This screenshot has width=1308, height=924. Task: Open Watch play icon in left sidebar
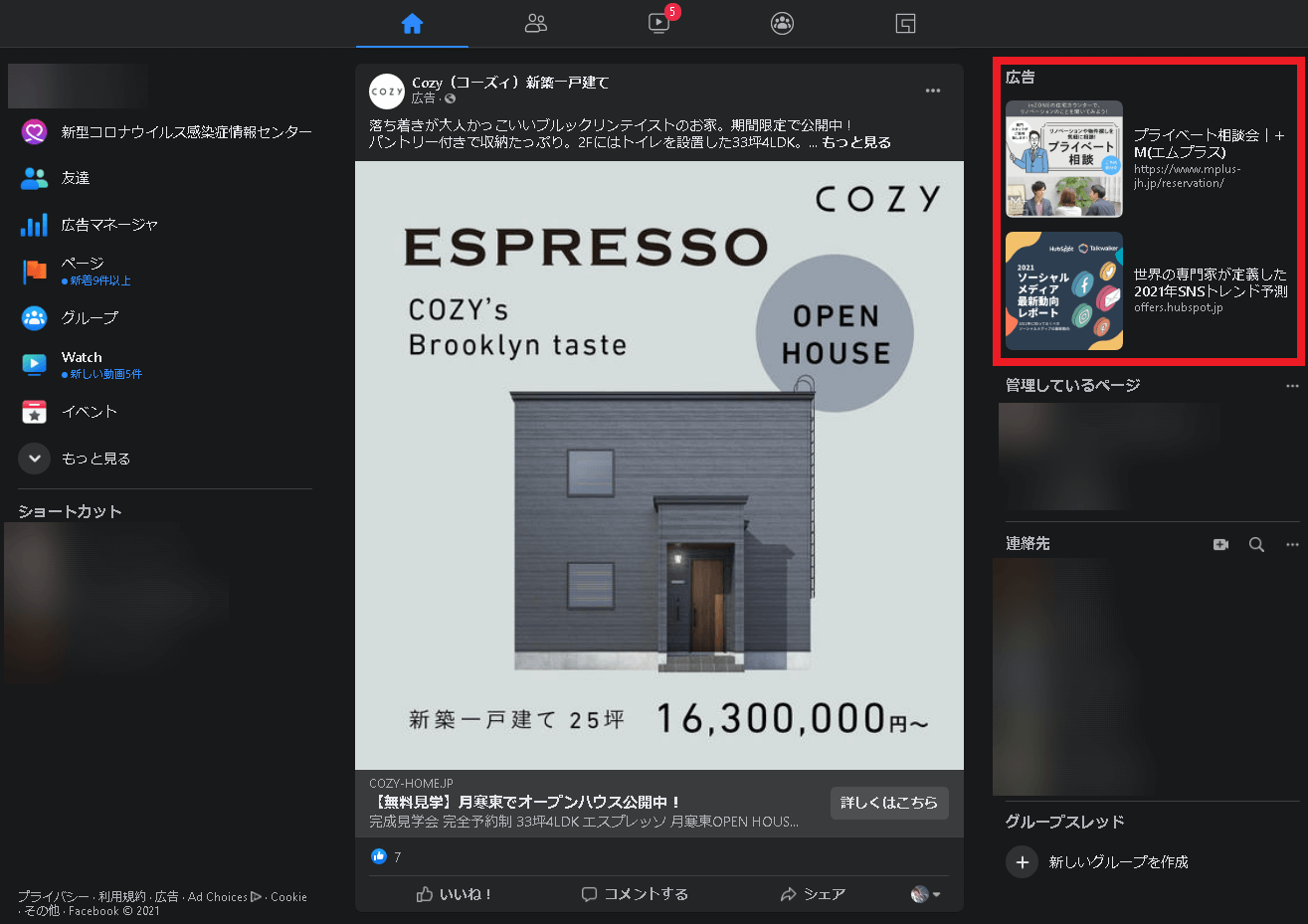34,364
